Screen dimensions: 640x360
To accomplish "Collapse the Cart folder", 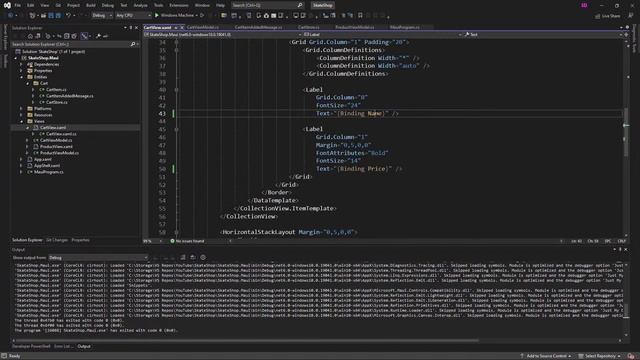I will [x=28, y=83].
